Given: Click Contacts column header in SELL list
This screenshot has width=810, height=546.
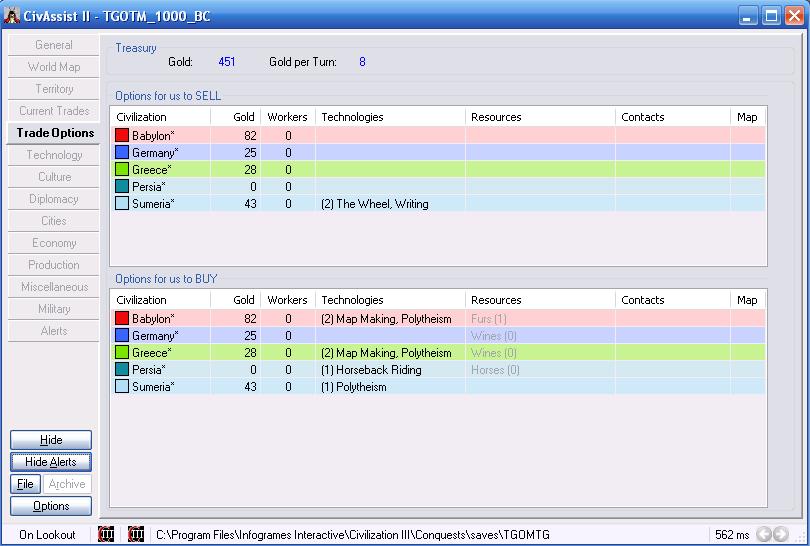Looking at the screenshot, I should (673, 117).
